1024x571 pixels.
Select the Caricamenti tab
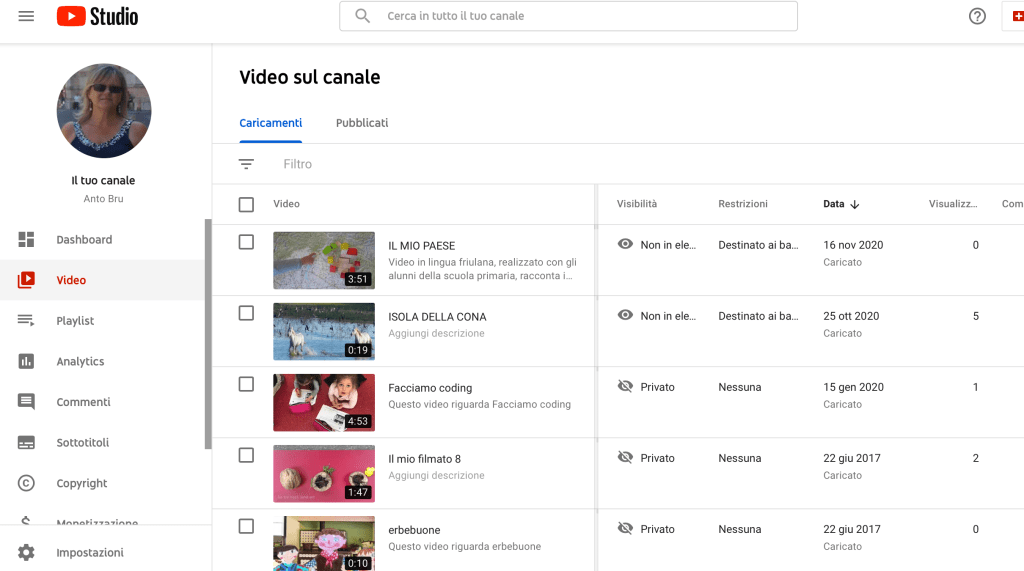point(270,123)
